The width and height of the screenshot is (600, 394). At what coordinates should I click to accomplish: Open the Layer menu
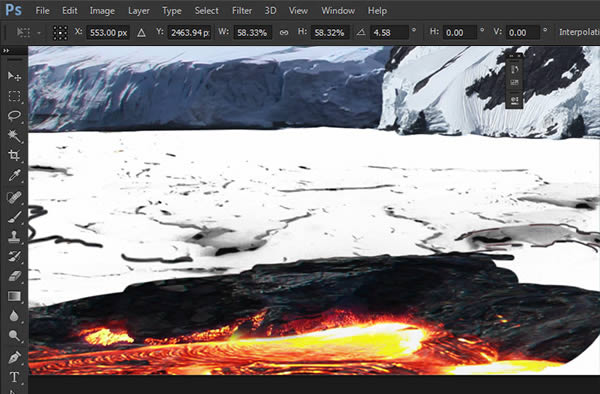(x=139, y=11)
